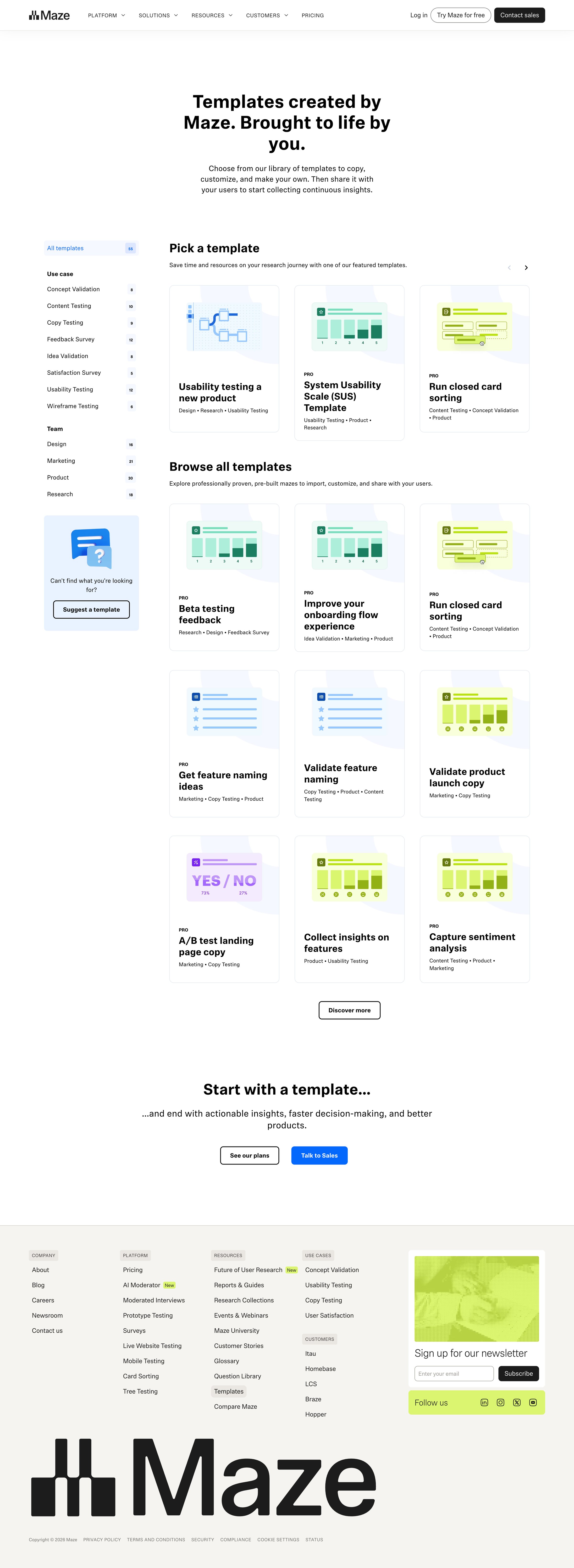Go to previous featured templates arrow

tap(509, 268)
